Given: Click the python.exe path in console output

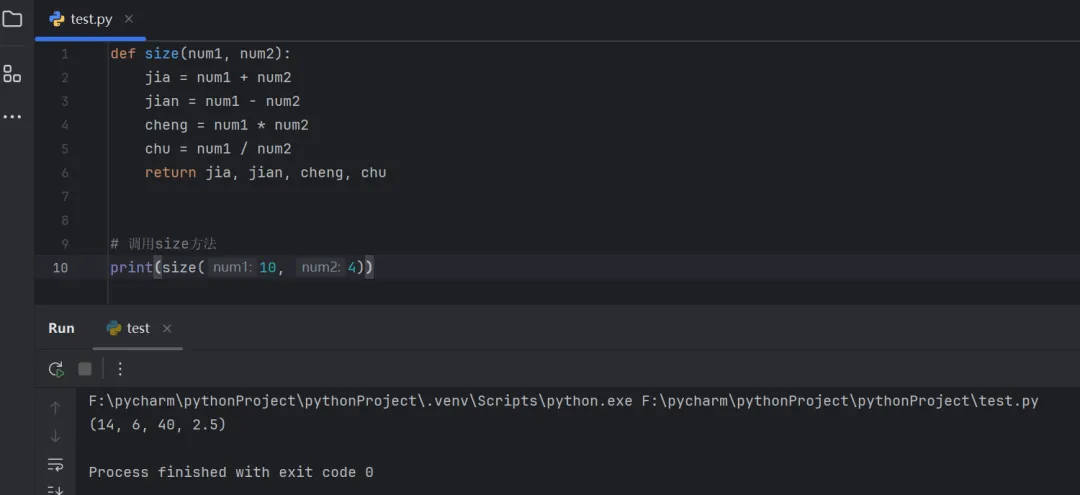Looking at the screenshot, I should [x=360, y=401].
